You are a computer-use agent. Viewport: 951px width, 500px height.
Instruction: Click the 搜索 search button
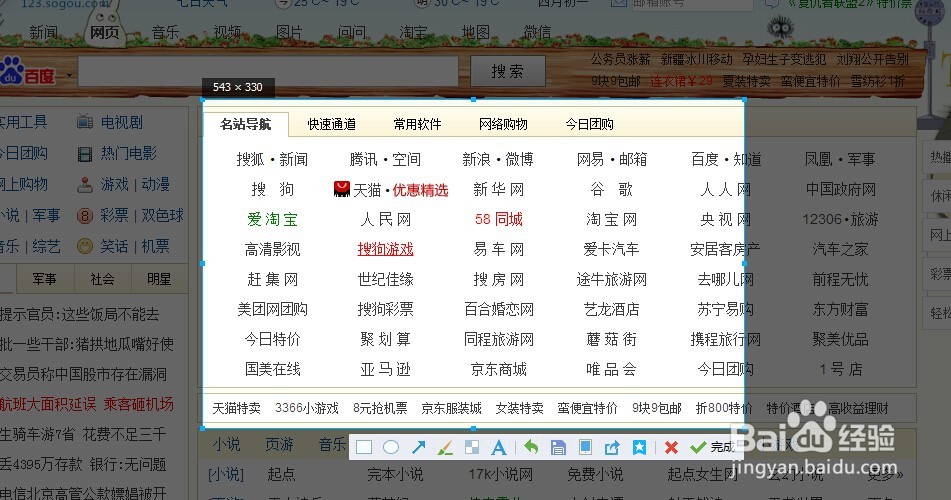[508, 72]
